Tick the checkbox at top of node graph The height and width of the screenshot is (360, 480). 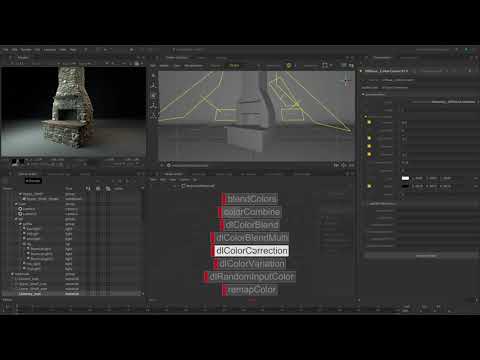[x=183, y=186]
